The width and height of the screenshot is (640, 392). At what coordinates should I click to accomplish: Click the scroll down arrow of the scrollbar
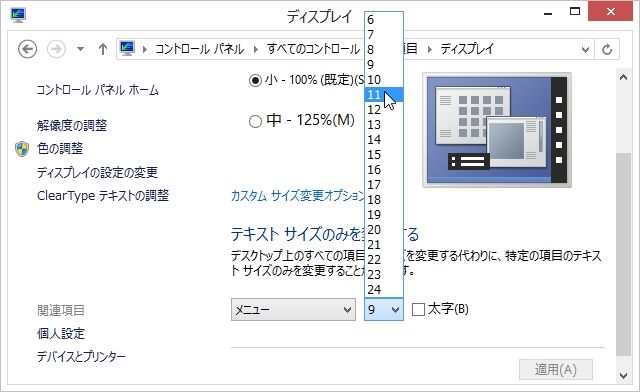pos(623,375)
